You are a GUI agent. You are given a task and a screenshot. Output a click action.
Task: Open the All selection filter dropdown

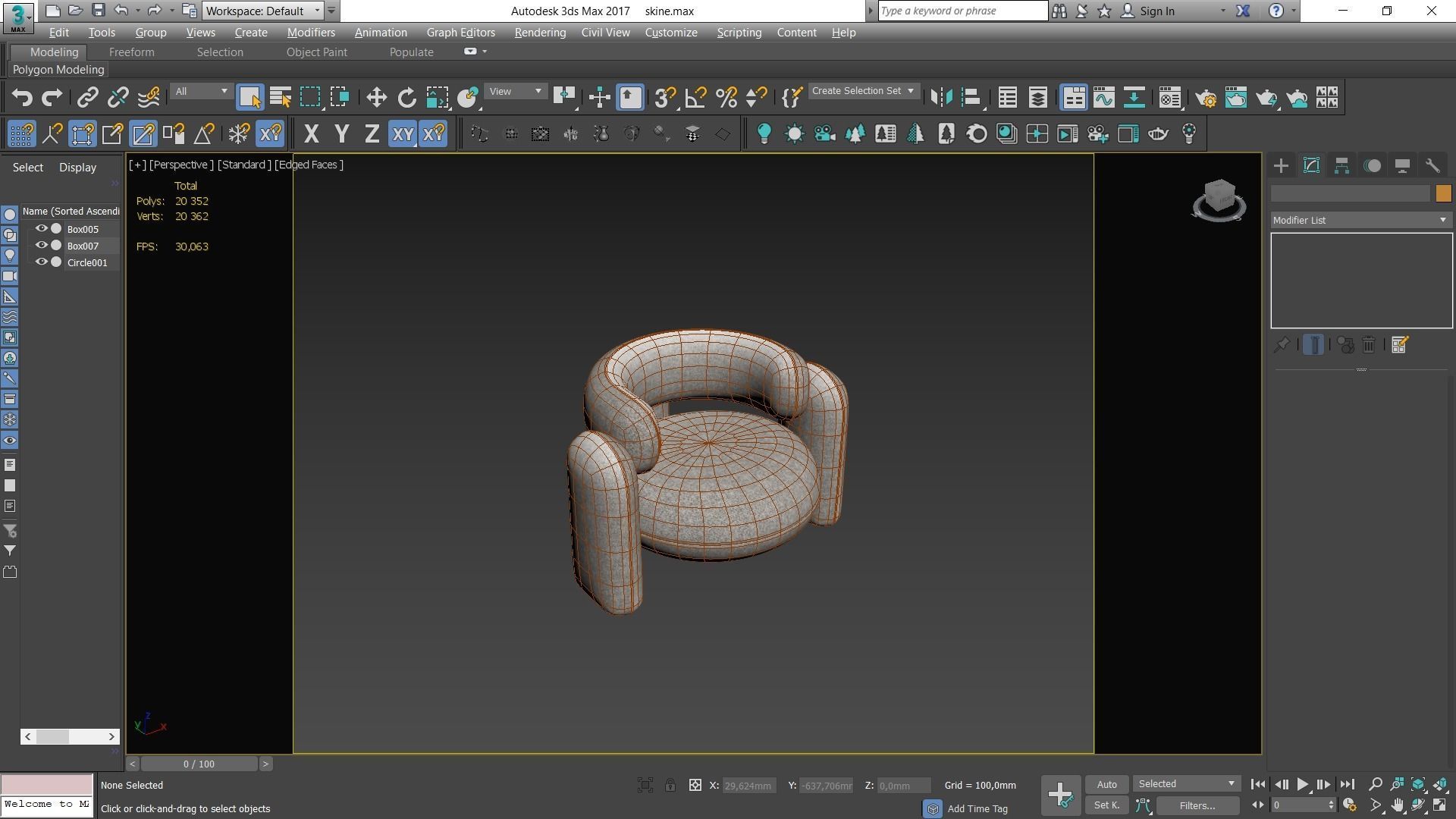(x=201, y=91)
